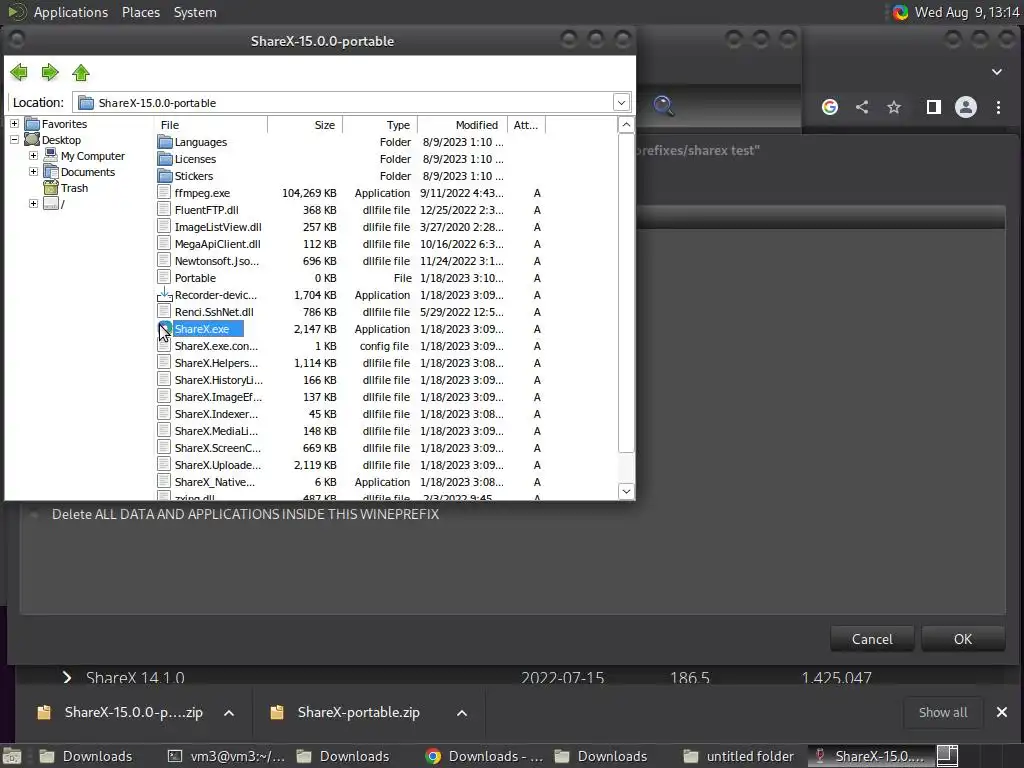
Task: Open the Chrome profile avatar
Action: tap(966, 107)
